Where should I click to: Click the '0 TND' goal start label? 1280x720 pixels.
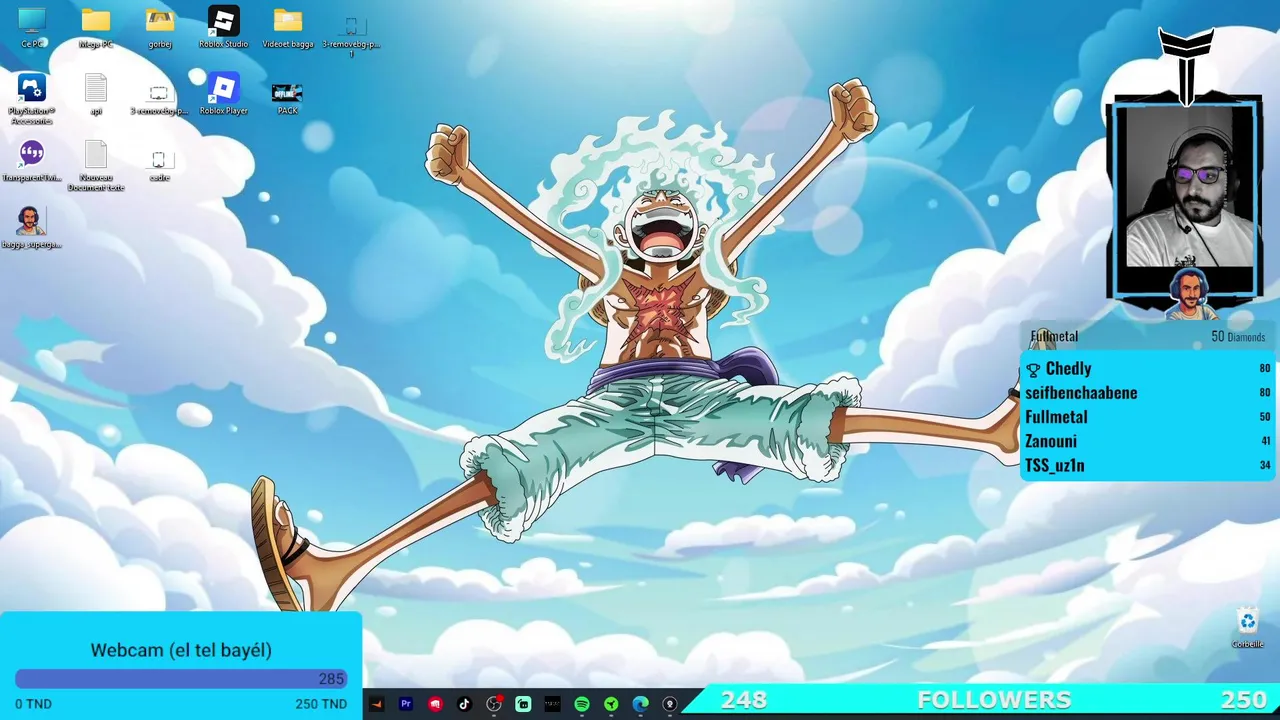pyautogui.click(x=33, y=704)
